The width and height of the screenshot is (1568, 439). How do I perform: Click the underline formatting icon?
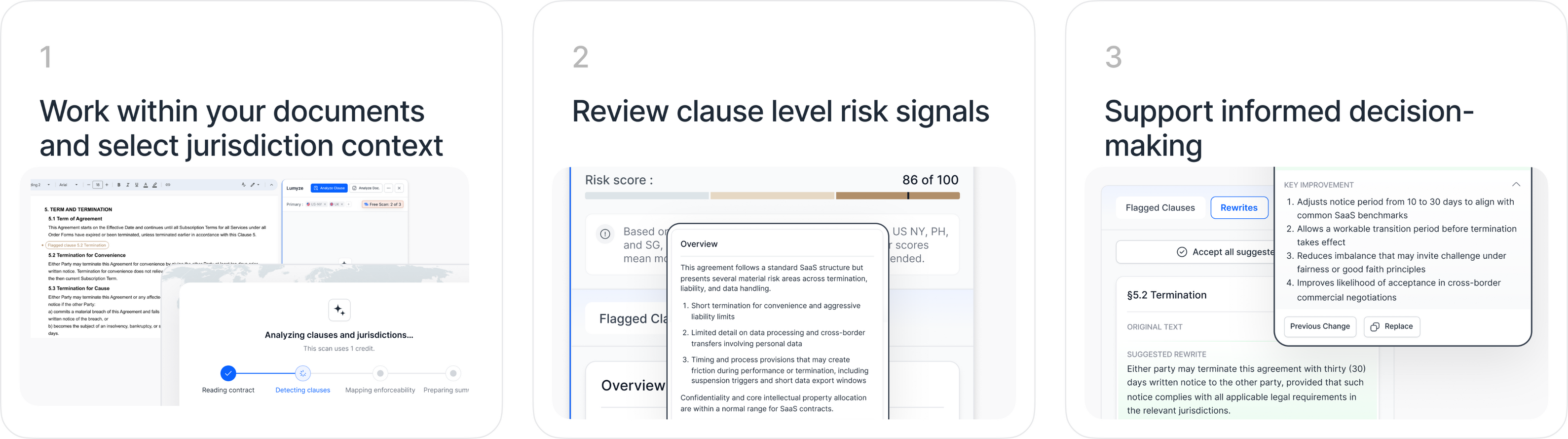[x=136, y=185]
